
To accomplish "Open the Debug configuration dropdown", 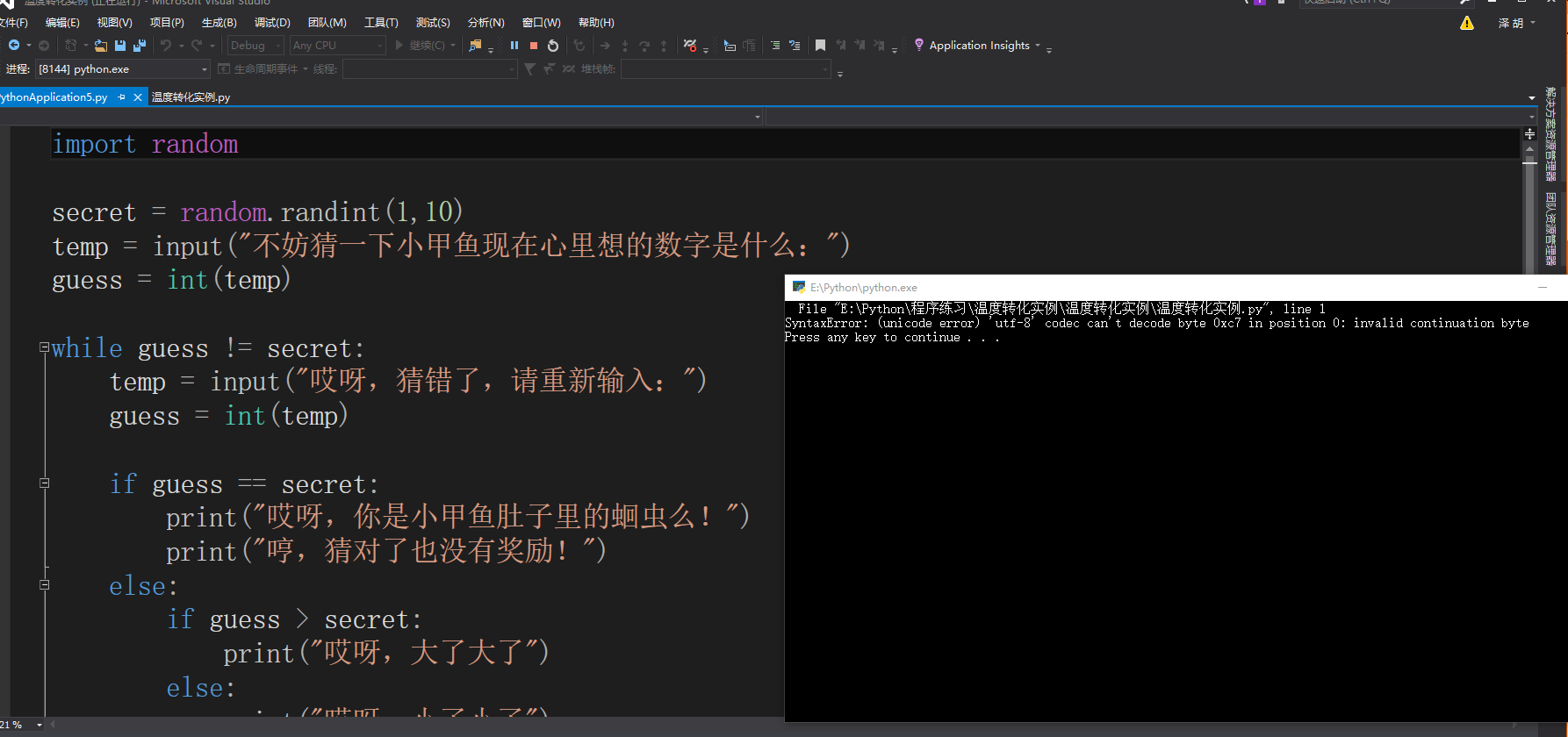I will tap(255, 46).
